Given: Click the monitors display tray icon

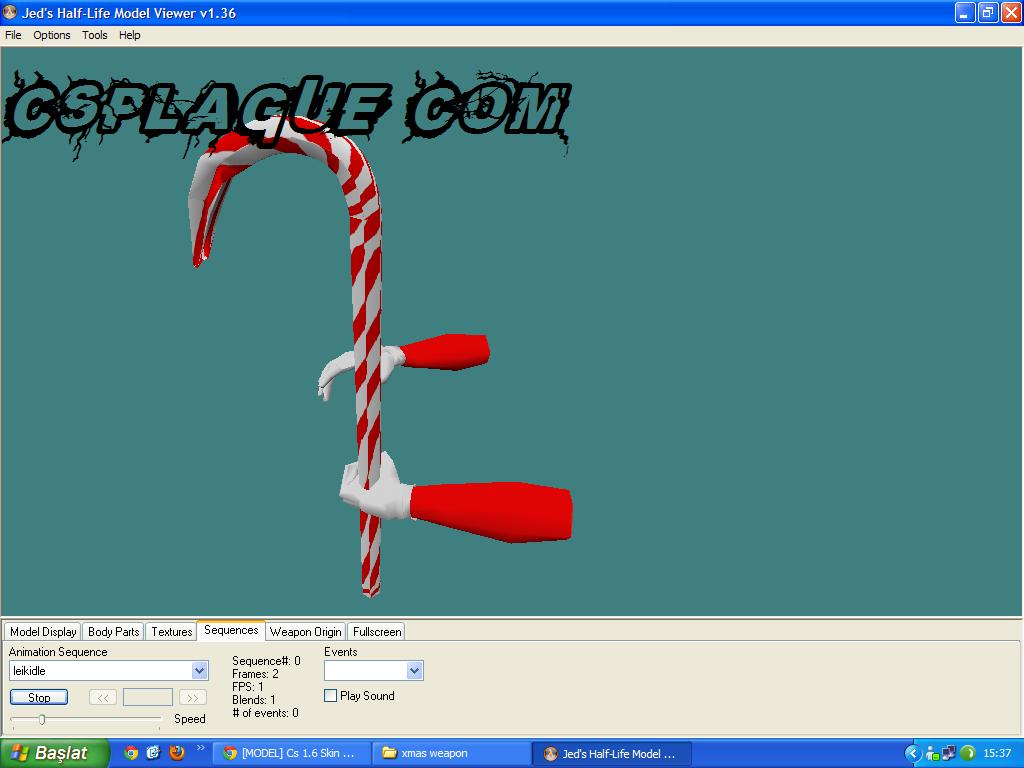Looking at the screenshot, I should [949, 754].
